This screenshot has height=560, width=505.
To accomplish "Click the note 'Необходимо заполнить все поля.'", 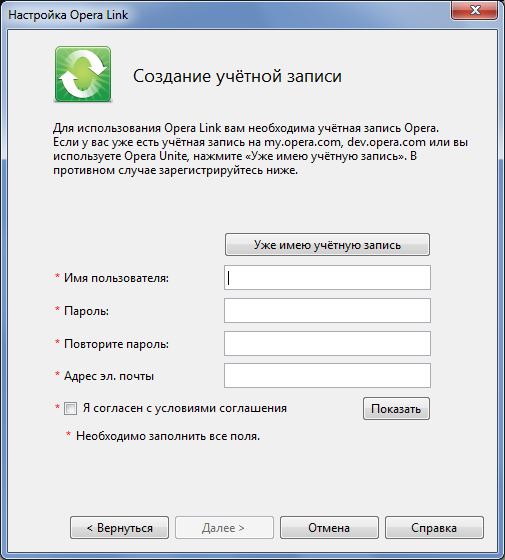I will pos(168,436).
